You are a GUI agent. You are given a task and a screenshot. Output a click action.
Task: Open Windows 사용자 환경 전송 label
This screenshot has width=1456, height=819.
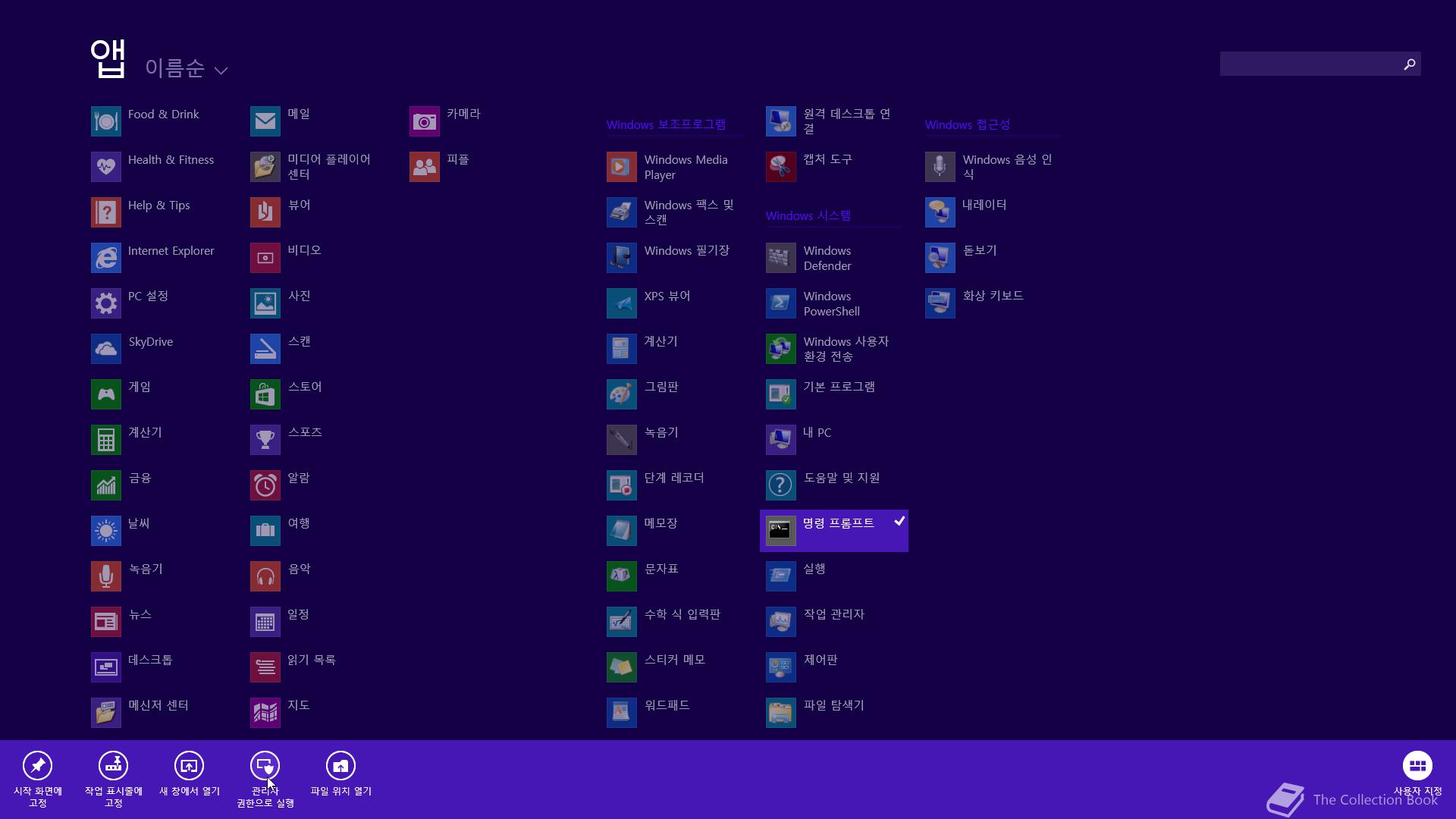pyautogui.click(x=846, y=349)
